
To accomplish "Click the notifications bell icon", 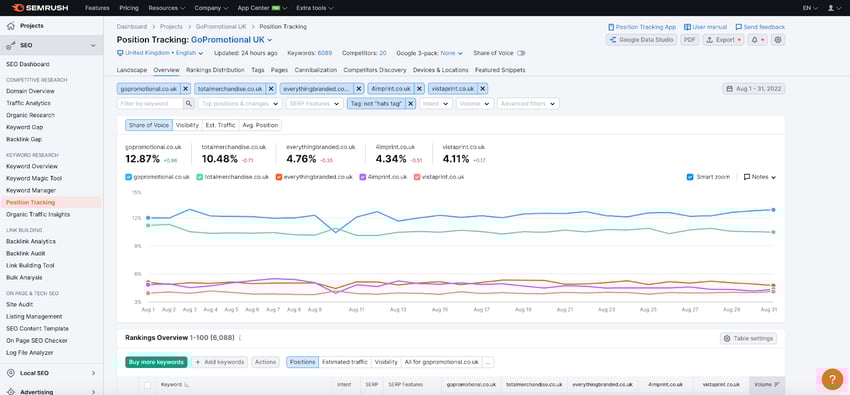I will click(x=754, y=40).
